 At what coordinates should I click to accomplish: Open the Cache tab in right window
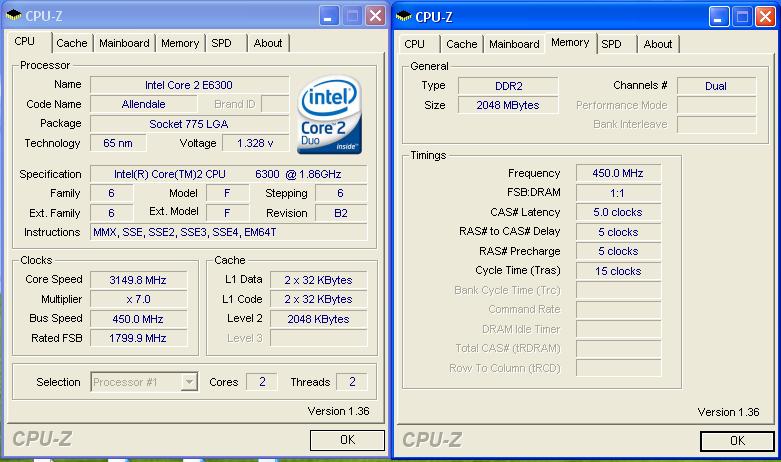[x=462, y=44]
